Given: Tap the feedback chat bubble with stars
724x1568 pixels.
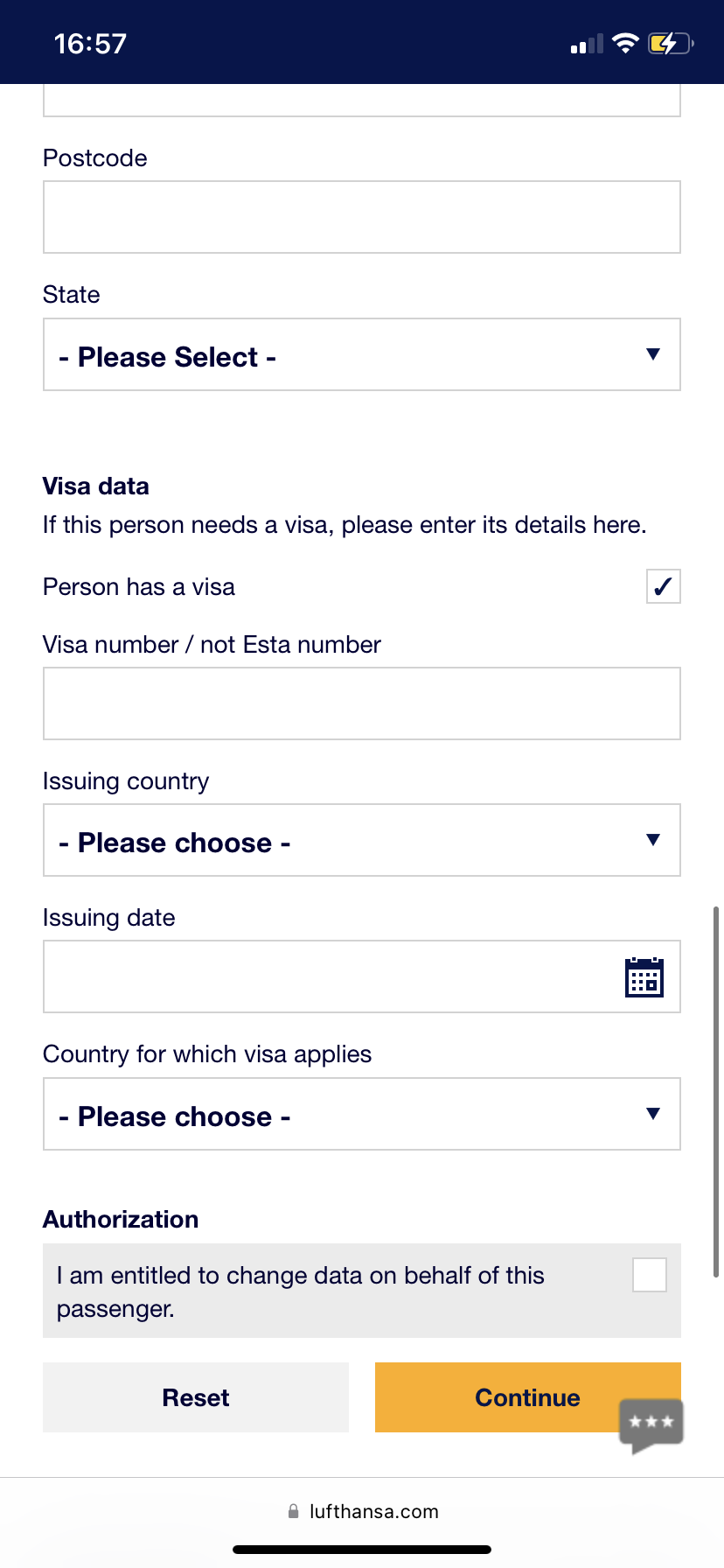Looking at the screenshot, I should [x=651, y=1425].
